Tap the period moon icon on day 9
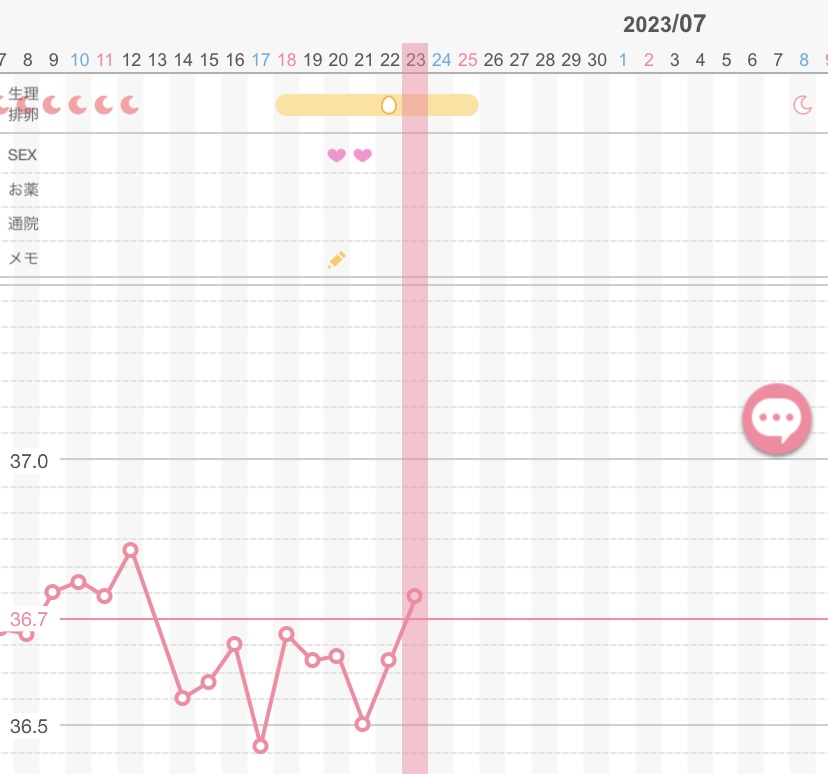This screenshot has width=828, height=774. (52, 105)
